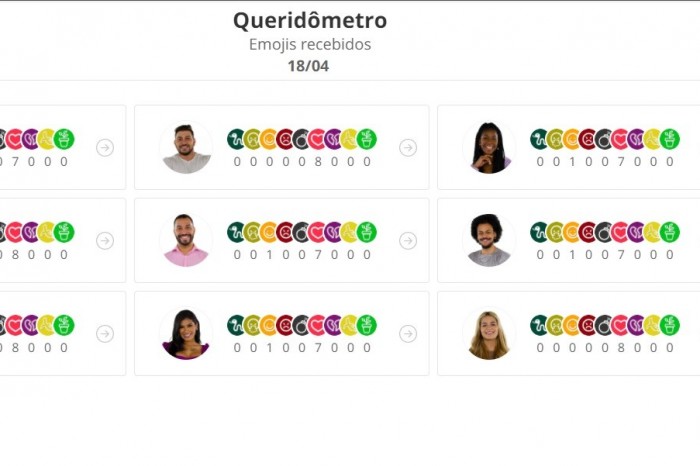Click the Queridômetro heading
This screenshot has width=700, height=466.
(x=310, y=21)
